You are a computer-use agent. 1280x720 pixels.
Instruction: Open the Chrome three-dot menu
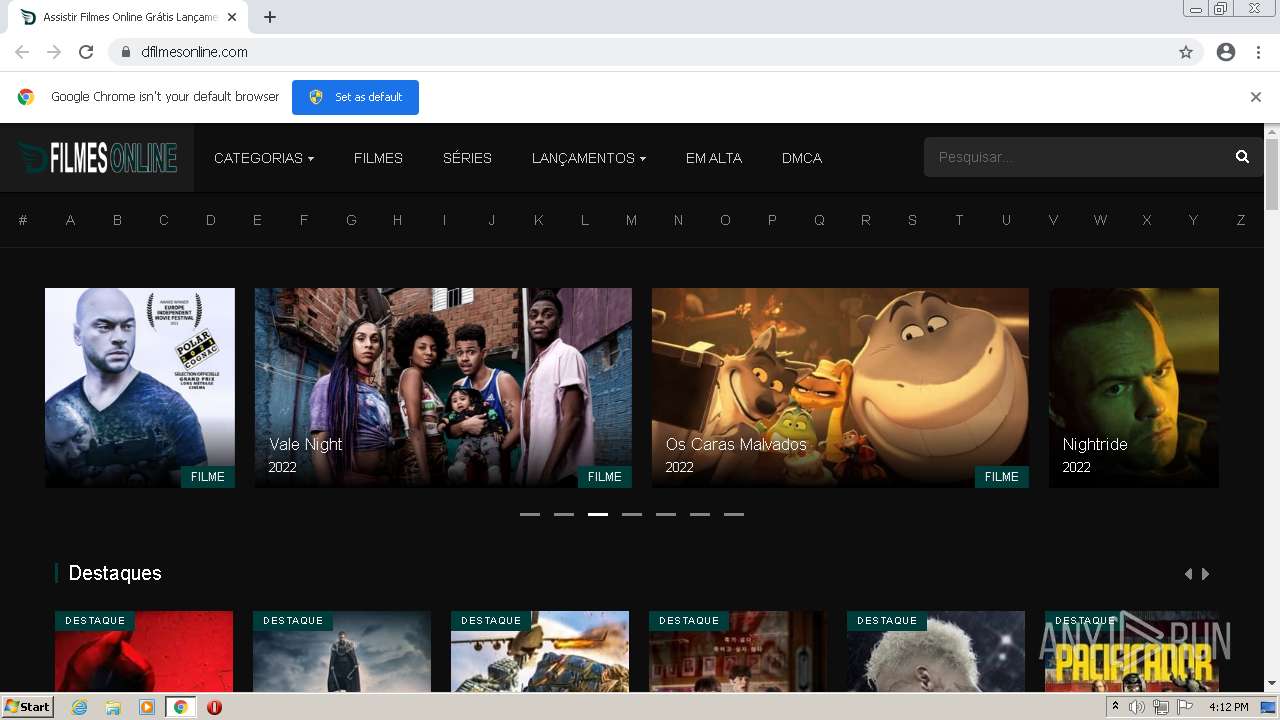[1258, 52]
